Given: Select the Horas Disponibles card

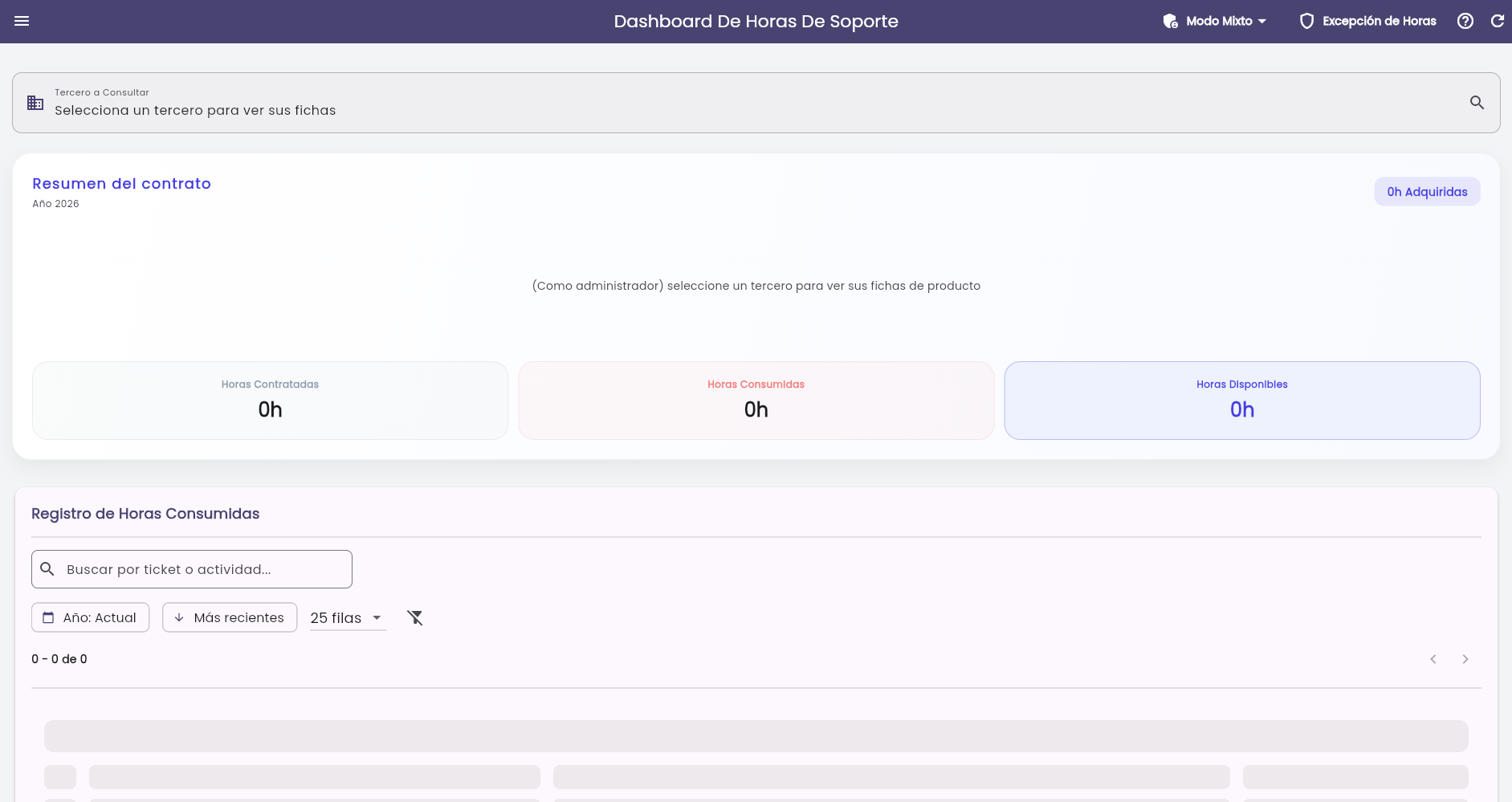Looking at the screenshot, I should tap(1241, 401).
